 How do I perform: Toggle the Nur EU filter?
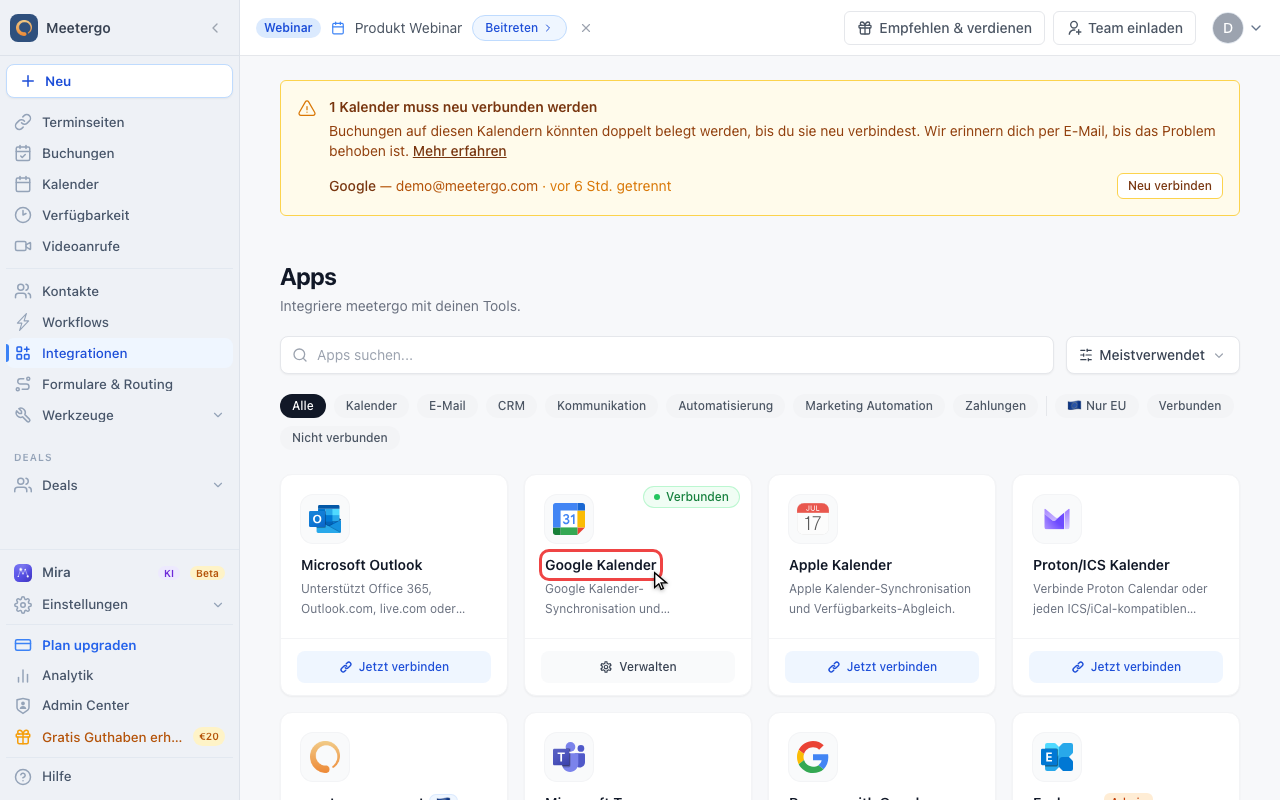click(1097, 406)
